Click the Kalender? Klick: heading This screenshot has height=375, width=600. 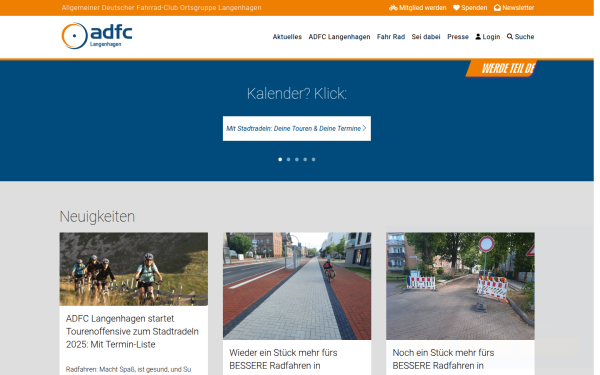297,94
